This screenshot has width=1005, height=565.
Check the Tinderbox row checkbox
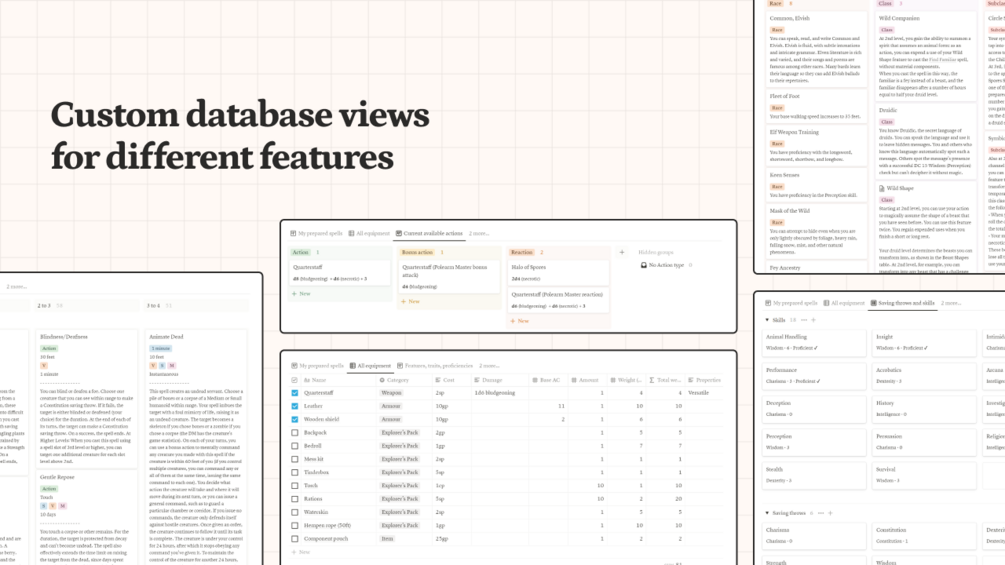point(295,473)
